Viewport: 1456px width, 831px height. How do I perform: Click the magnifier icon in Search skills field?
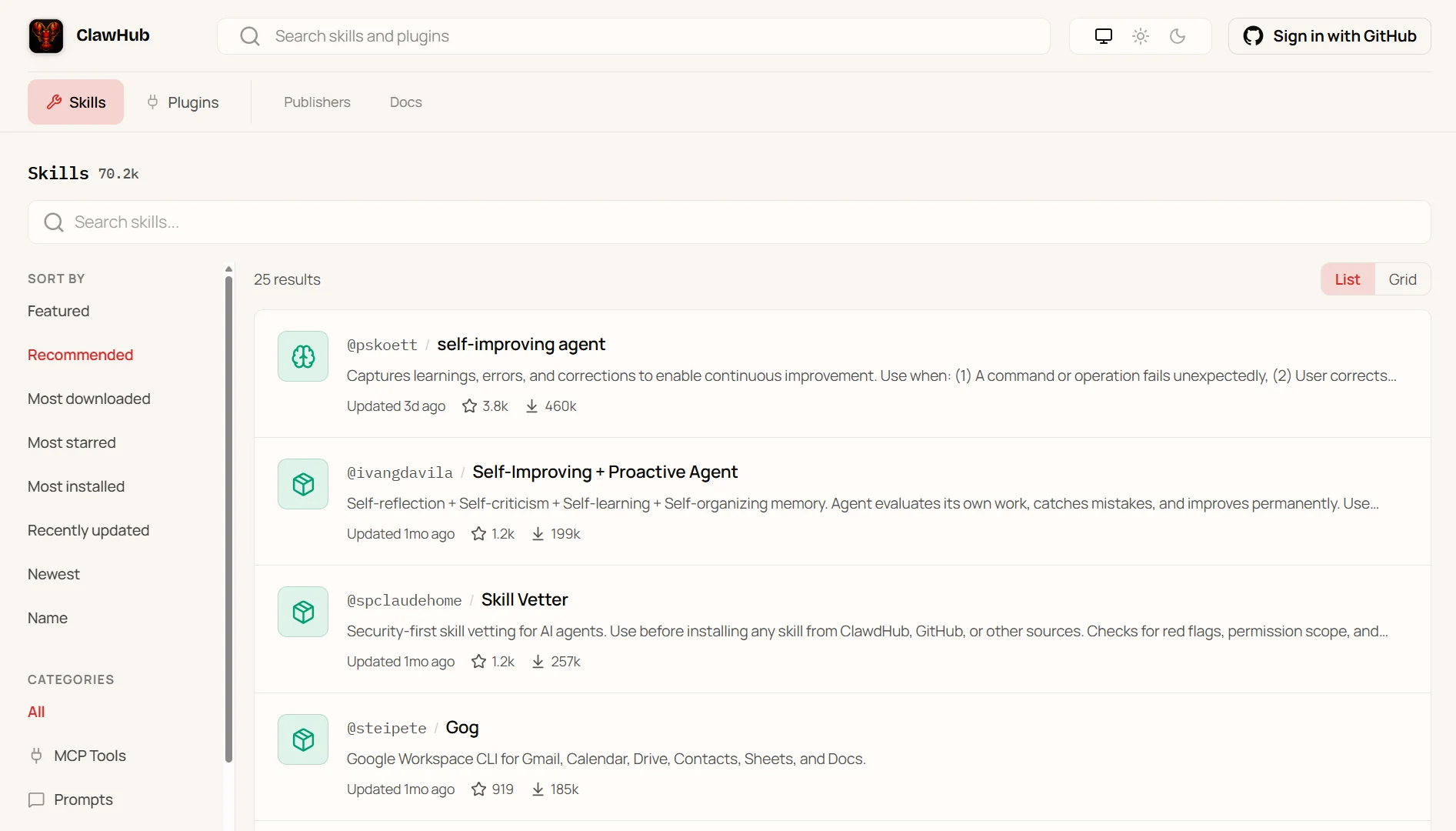(54, 222)
